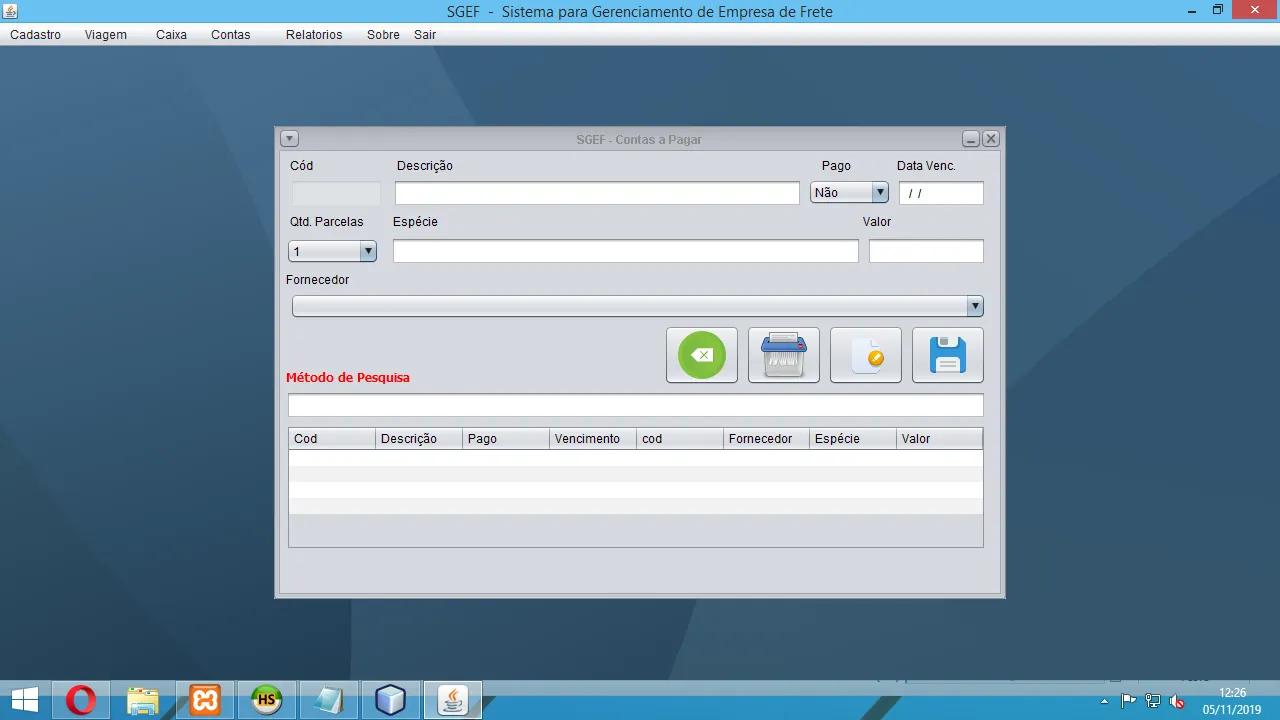The width and height of the screenshot is (1280, 720).
Task: Click the red Método de Pesquisa label
Action: click(x=348, y=378)
